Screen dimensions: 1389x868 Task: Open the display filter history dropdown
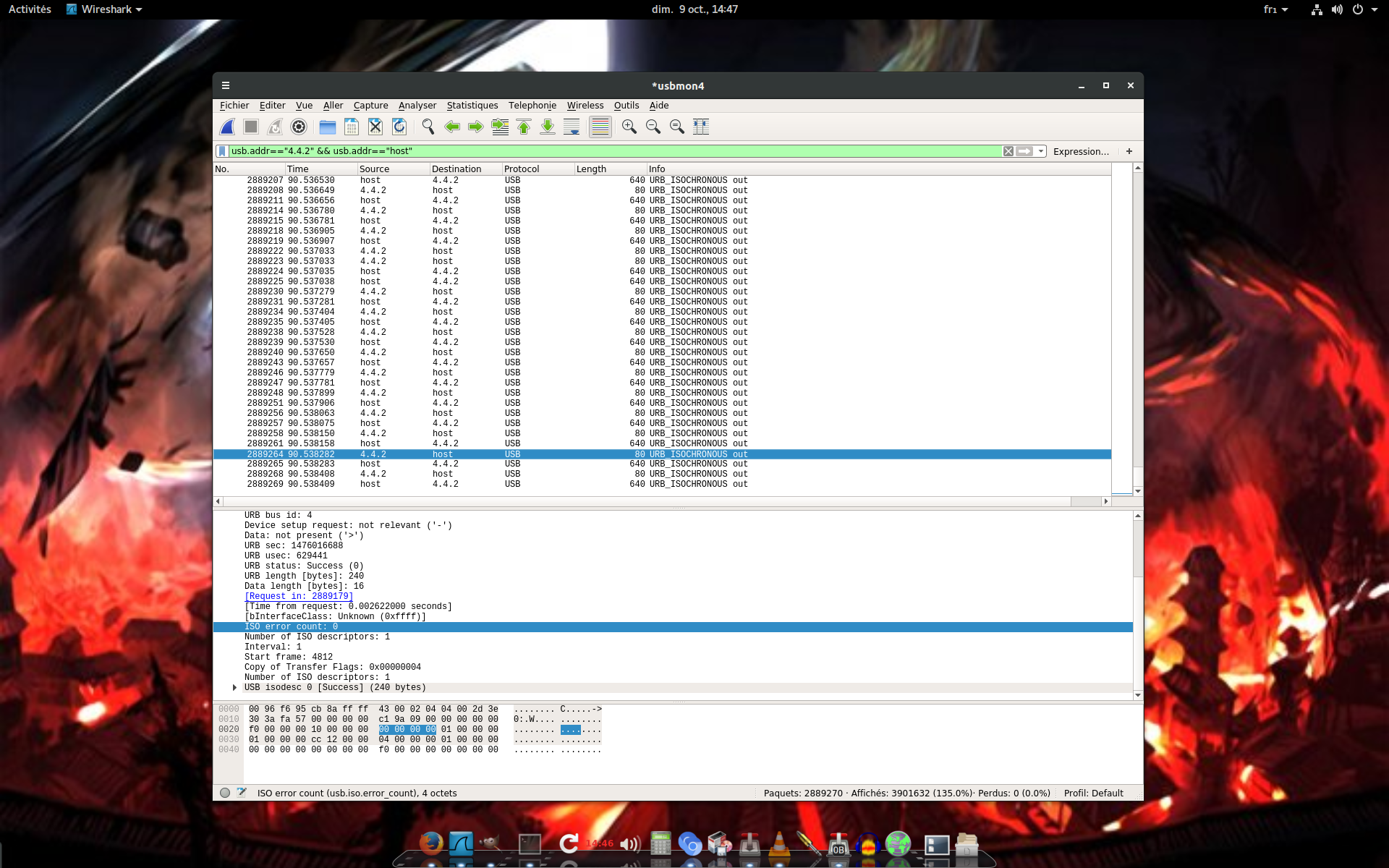(x=1041, y=151)
